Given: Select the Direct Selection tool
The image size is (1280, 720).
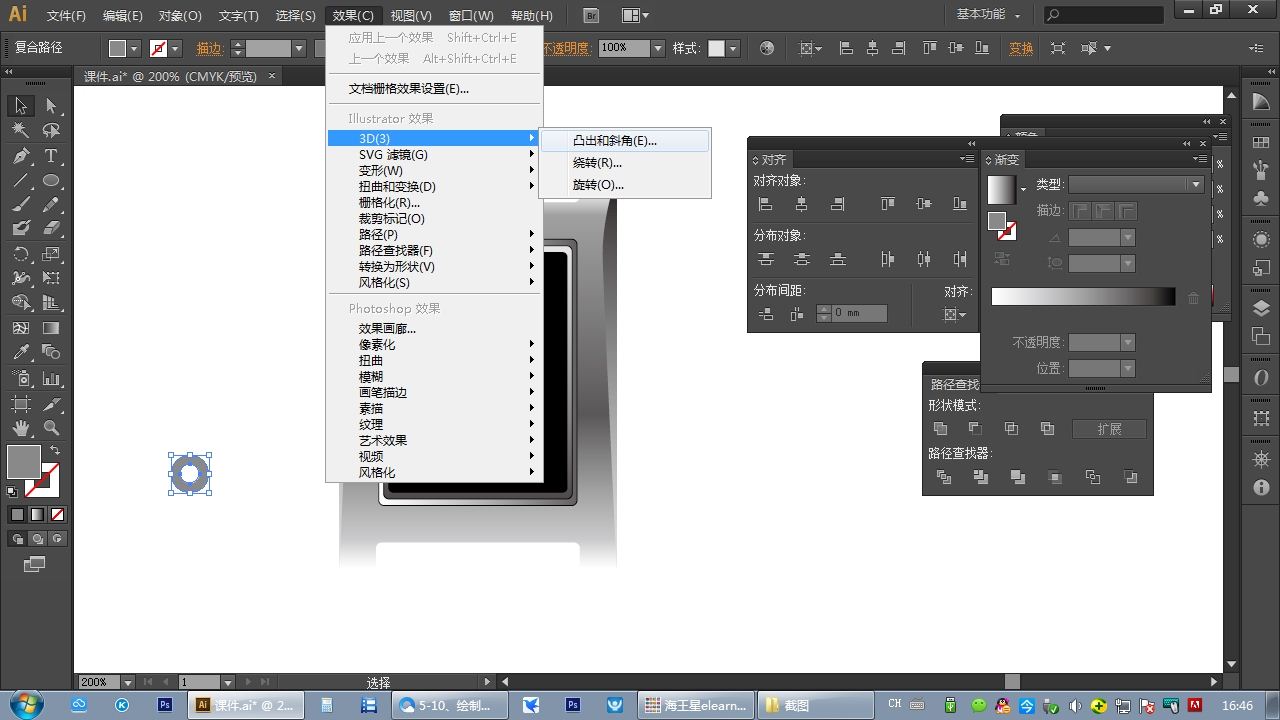Looking at the screenshot, I should click(51, 106).
